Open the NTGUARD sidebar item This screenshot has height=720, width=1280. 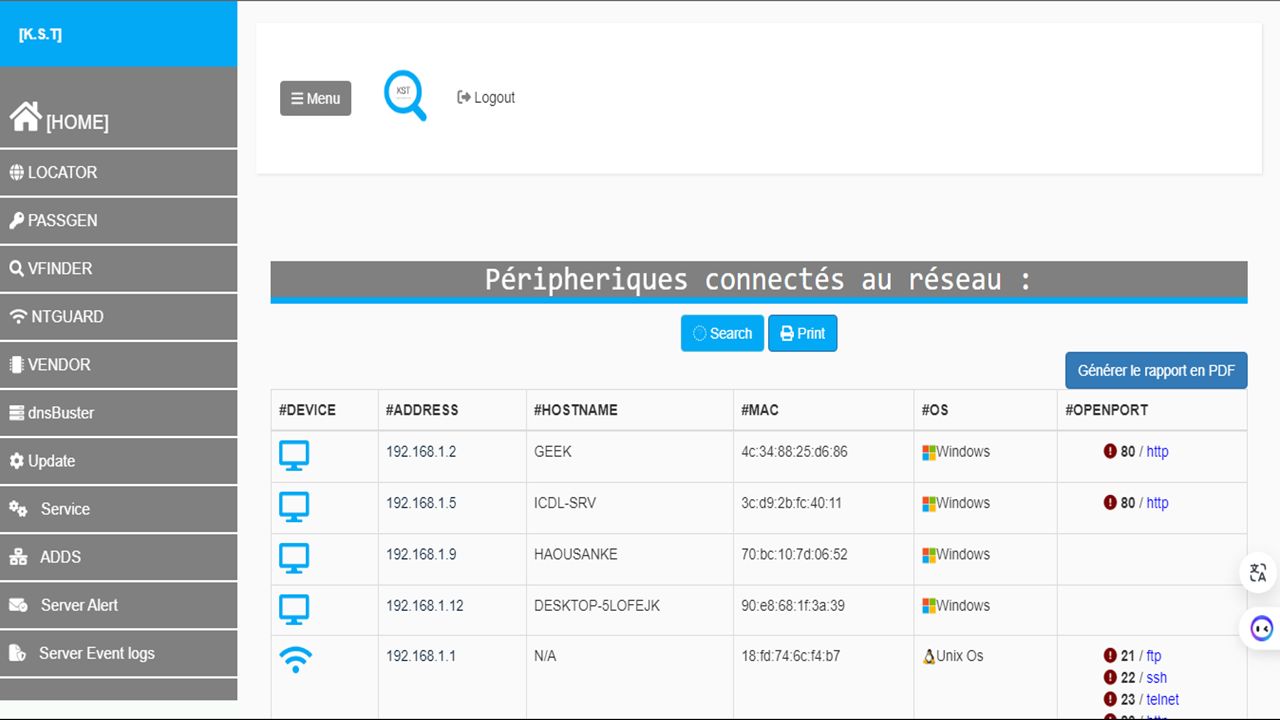click(x=118, y=316)
